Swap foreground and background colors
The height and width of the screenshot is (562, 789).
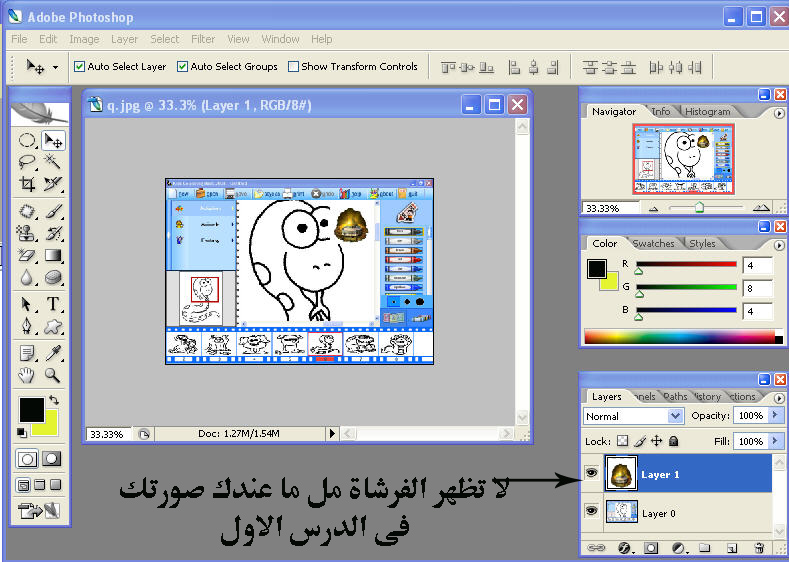pyautogui.click(x=54, y=400)
